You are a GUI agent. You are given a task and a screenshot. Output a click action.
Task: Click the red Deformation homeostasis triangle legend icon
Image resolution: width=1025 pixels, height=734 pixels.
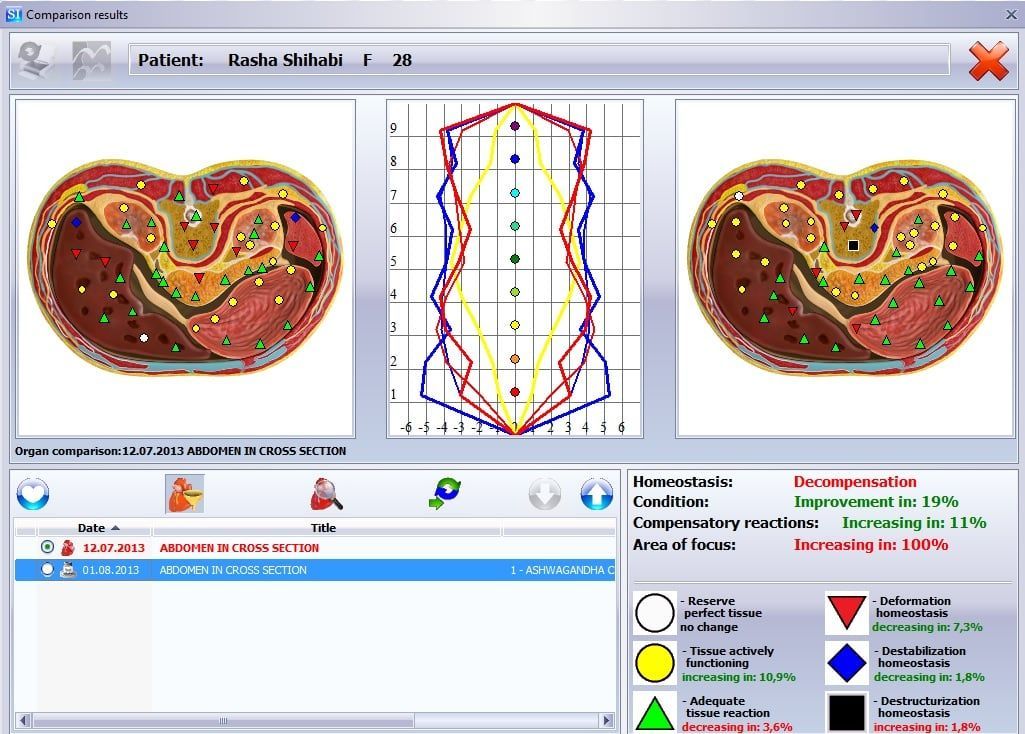pyautogui.click(x=845, y=612)
